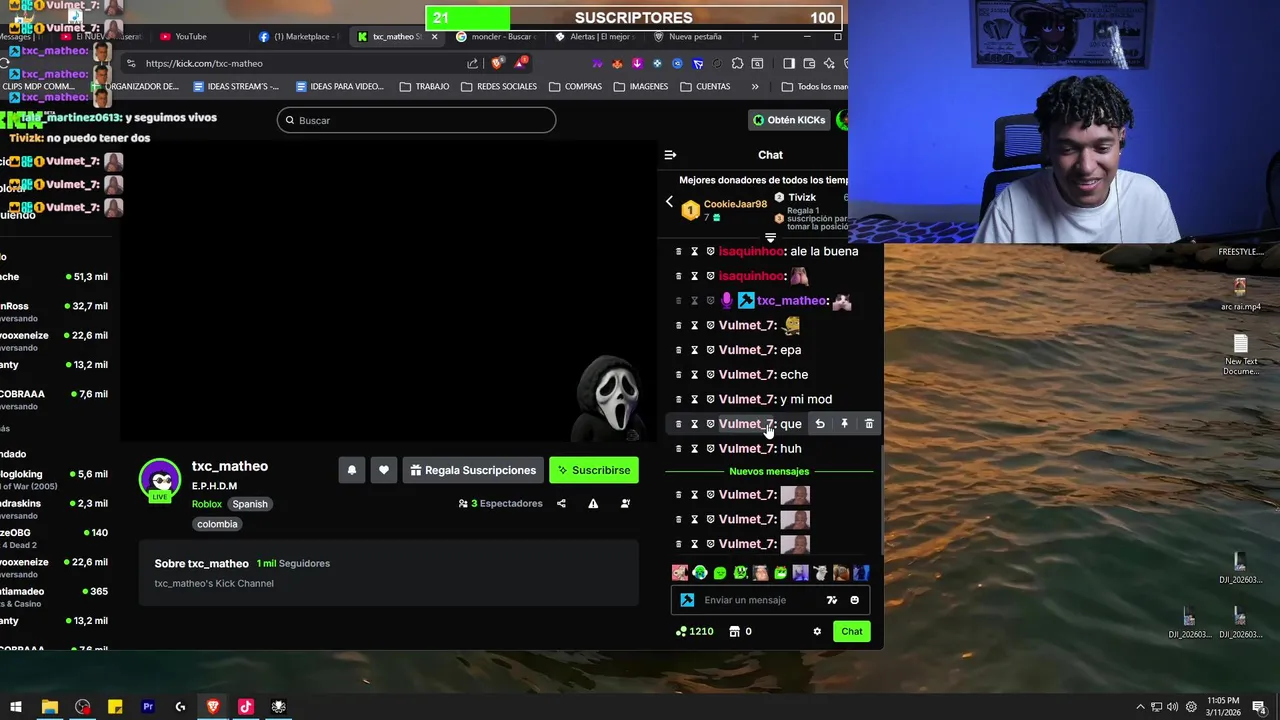Follow the channel with the heart icon
Screen dimensions: 1280x720
click(x=383, y=470)
